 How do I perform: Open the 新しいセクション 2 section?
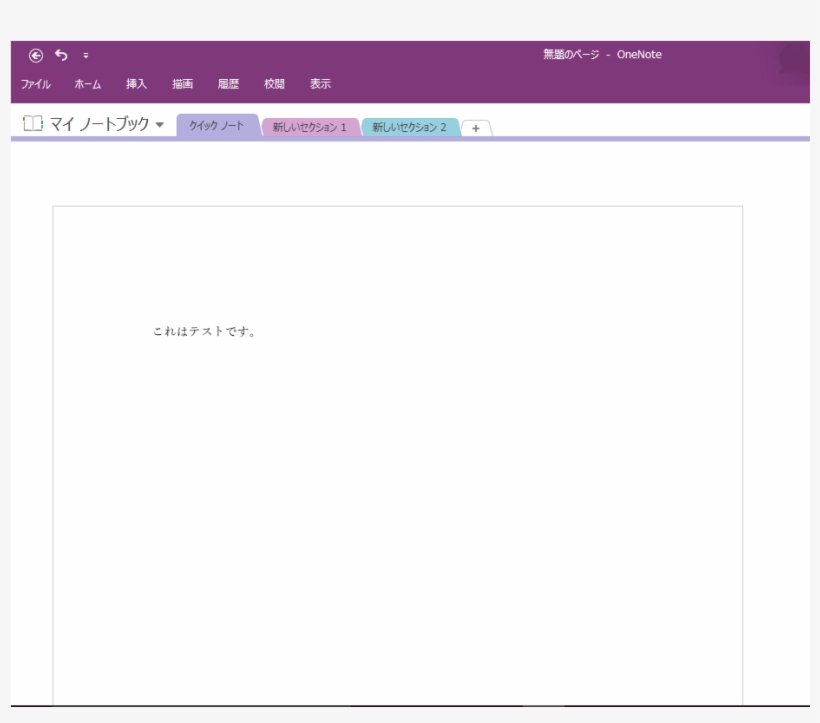click(x=412, y=127)
